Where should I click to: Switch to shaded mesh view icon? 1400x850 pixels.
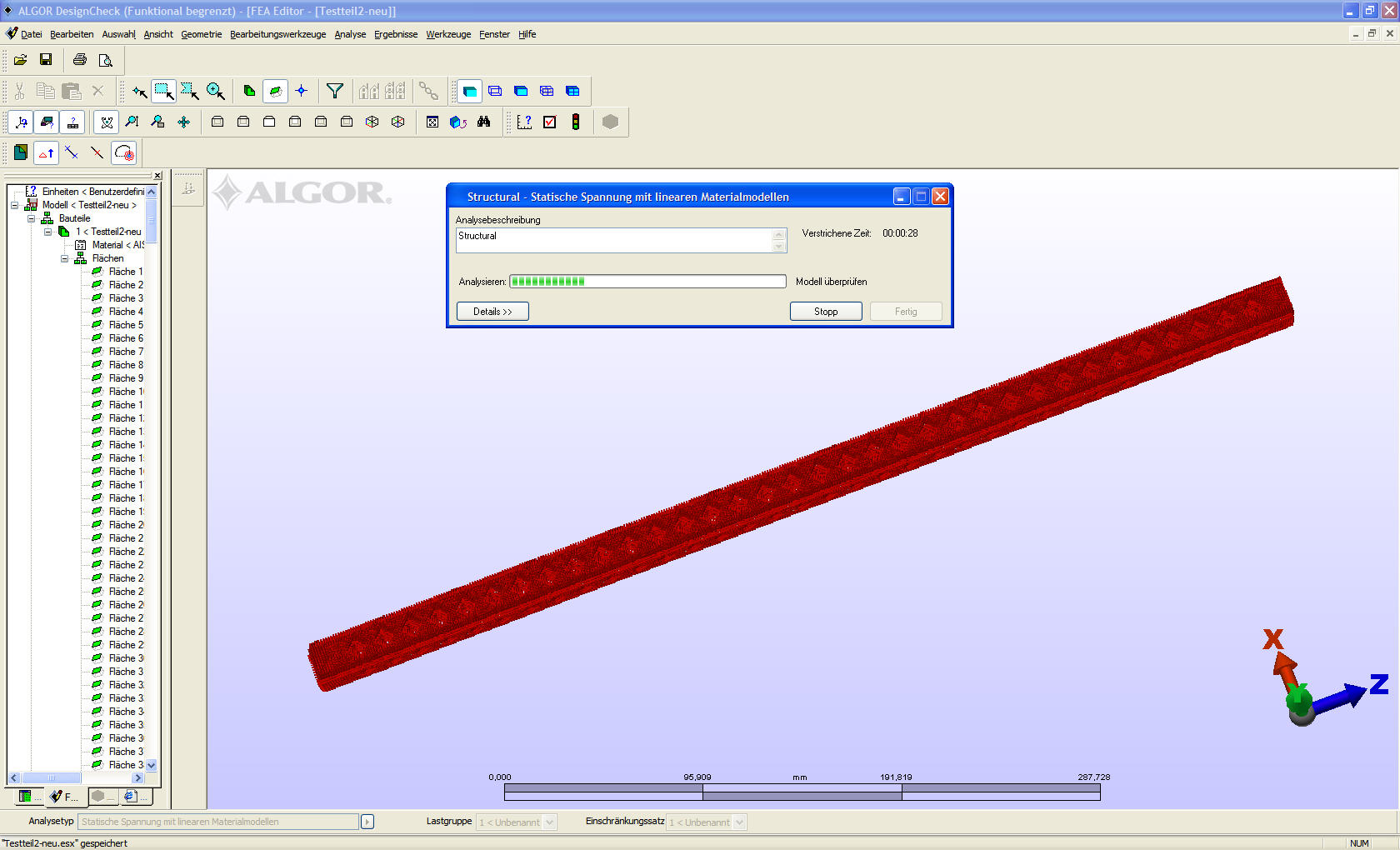pos(572,92)
